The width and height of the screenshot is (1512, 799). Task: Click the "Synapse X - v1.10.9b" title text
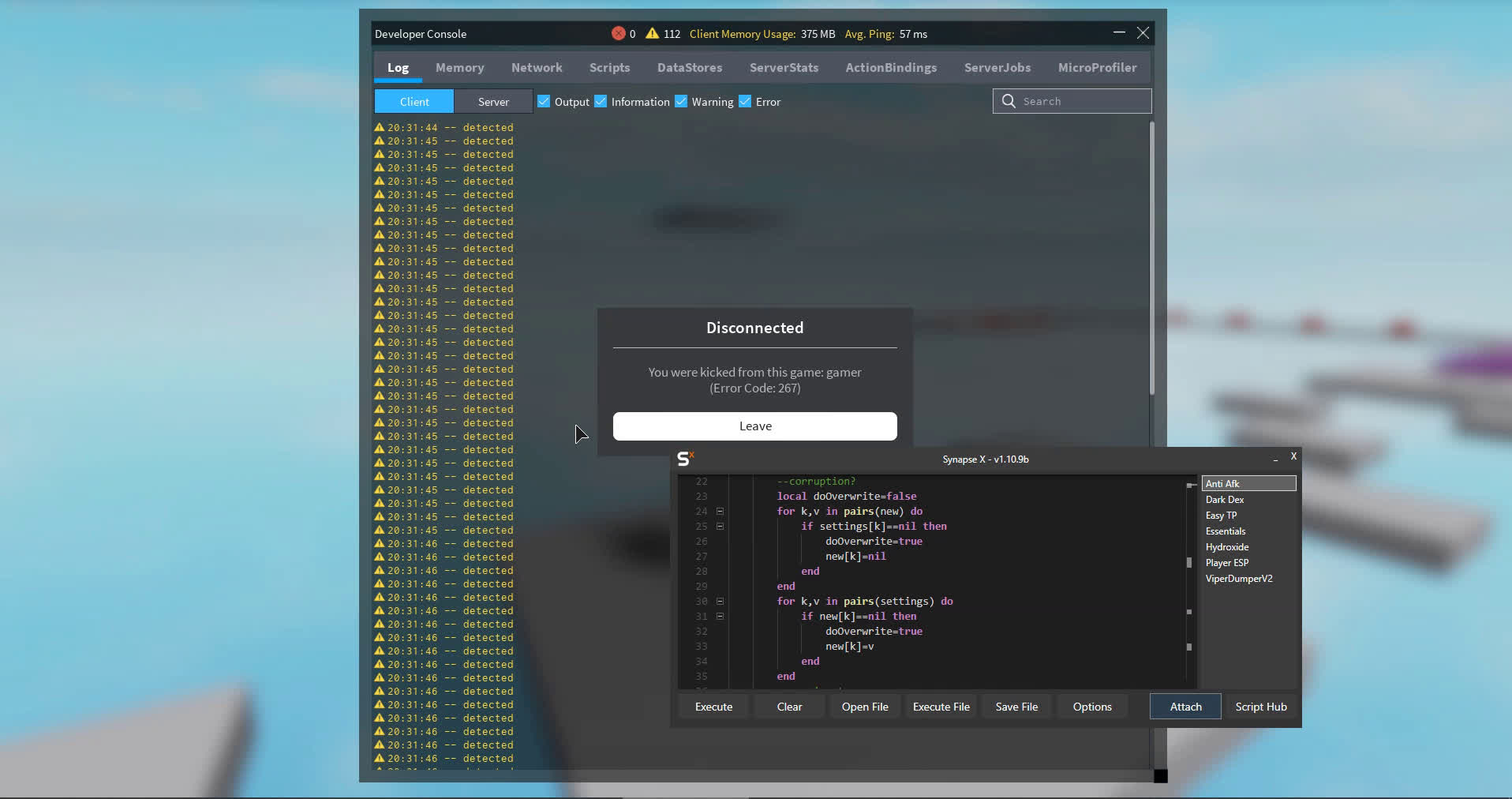pyautogui.click(x=986, y=460)
